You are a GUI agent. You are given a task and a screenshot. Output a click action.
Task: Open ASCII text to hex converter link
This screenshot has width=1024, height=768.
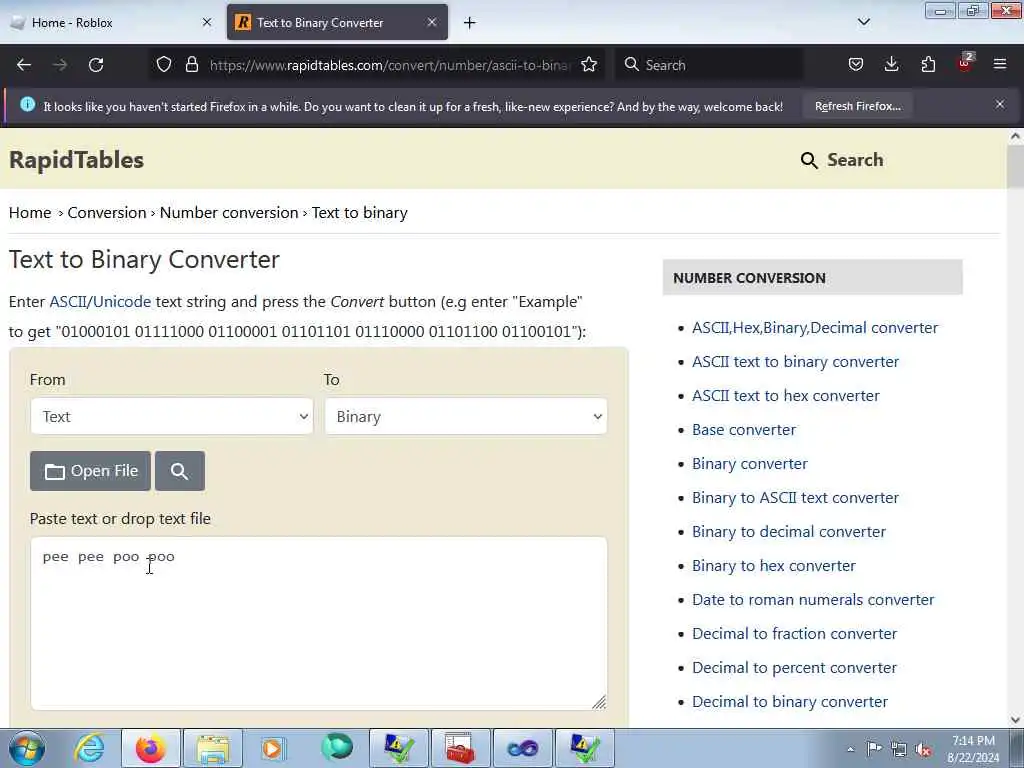[786, 396]
